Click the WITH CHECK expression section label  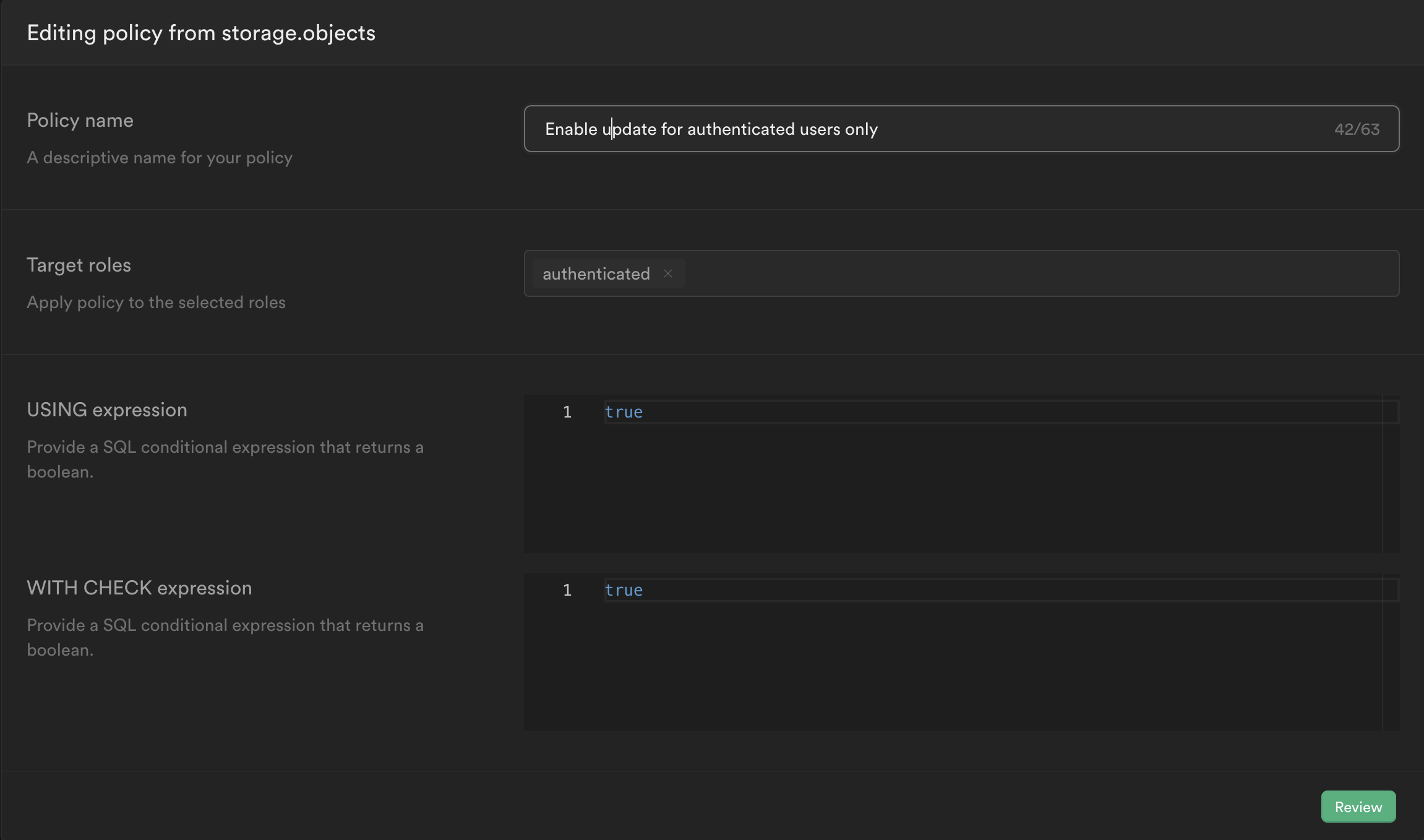(x=139, y=587)
